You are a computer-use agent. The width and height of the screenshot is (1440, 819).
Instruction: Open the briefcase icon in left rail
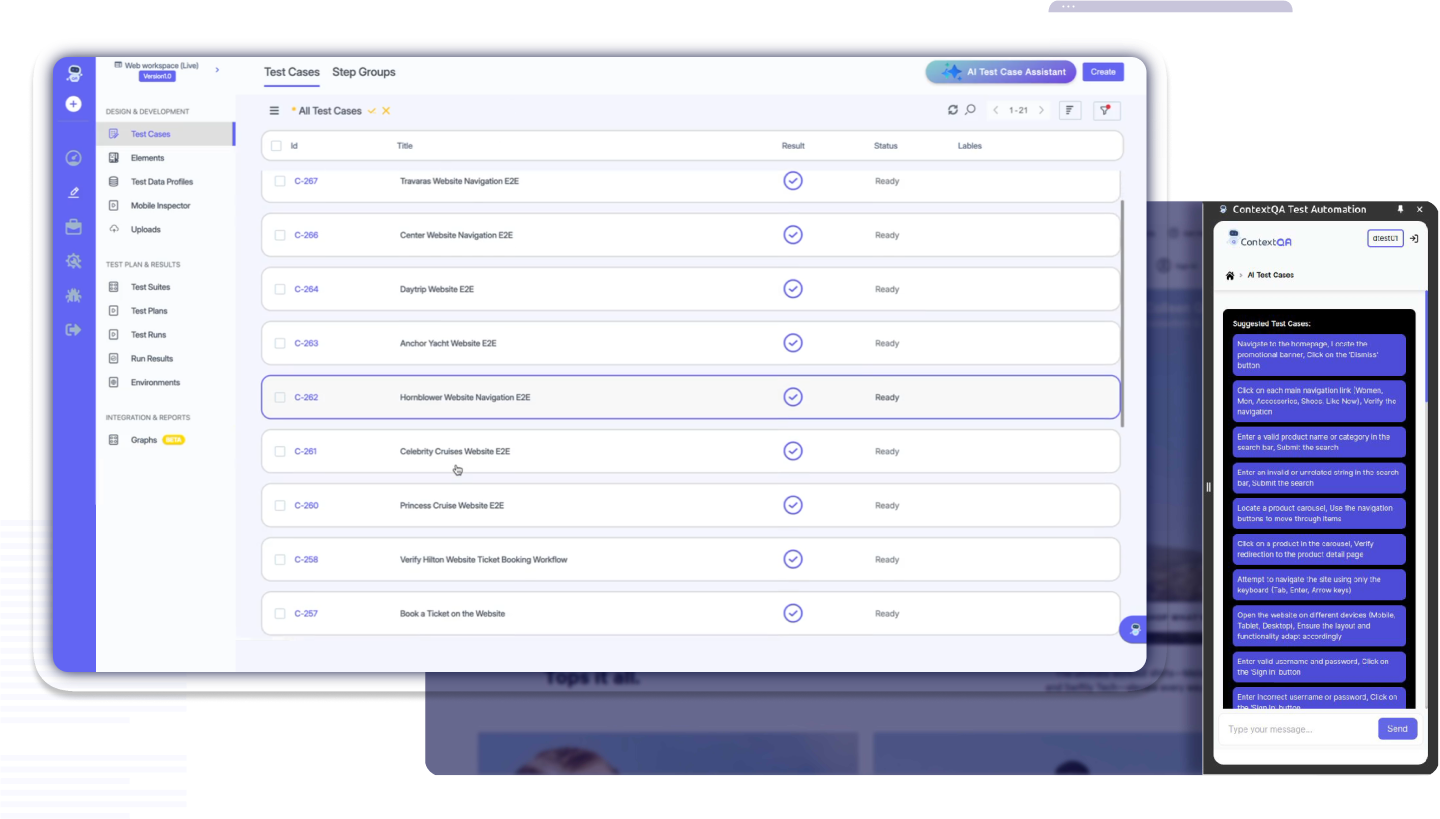tap(74, 227)
